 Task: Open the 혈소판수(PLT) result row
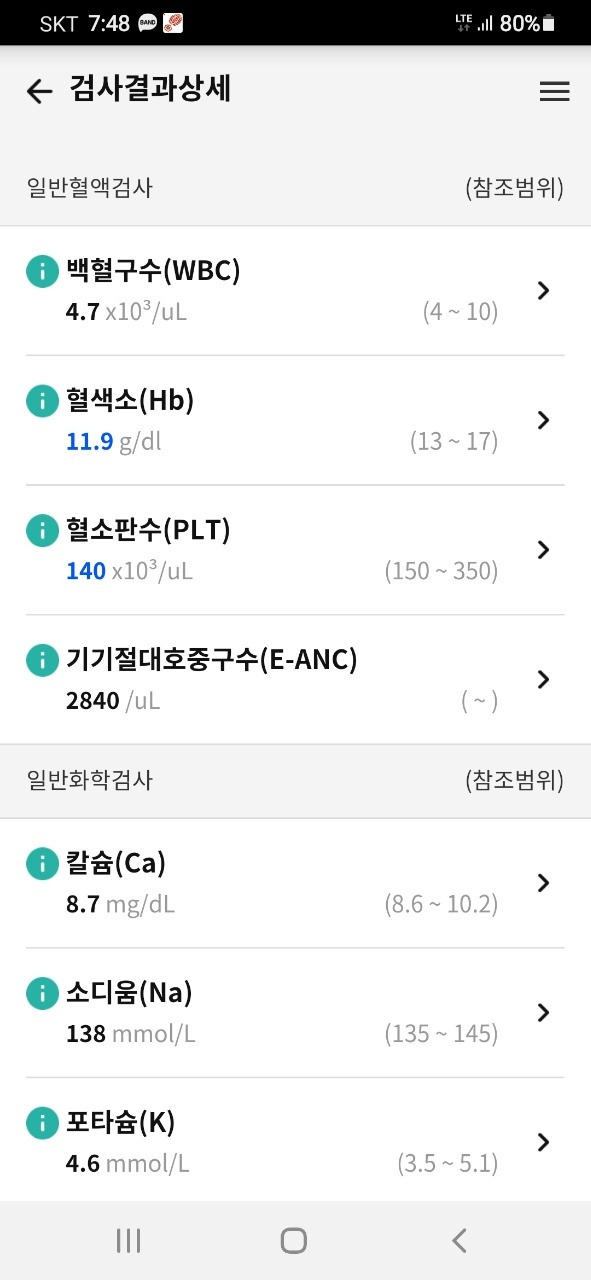click(543, 550)
